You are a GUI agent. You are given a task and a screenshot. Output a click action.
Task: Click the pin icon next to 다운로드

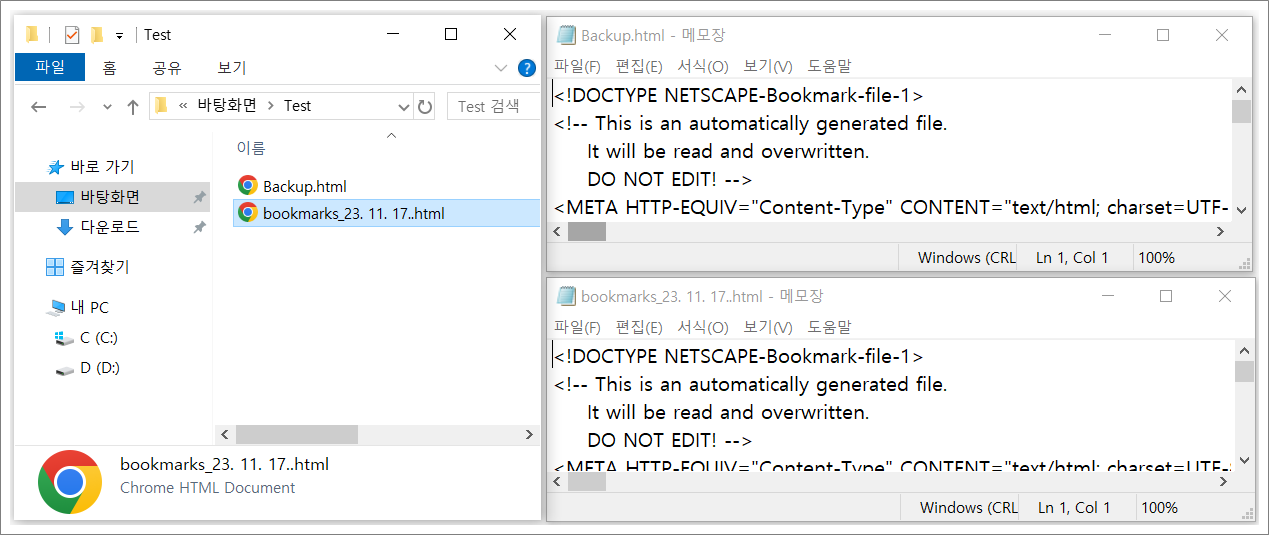(199, 228)
